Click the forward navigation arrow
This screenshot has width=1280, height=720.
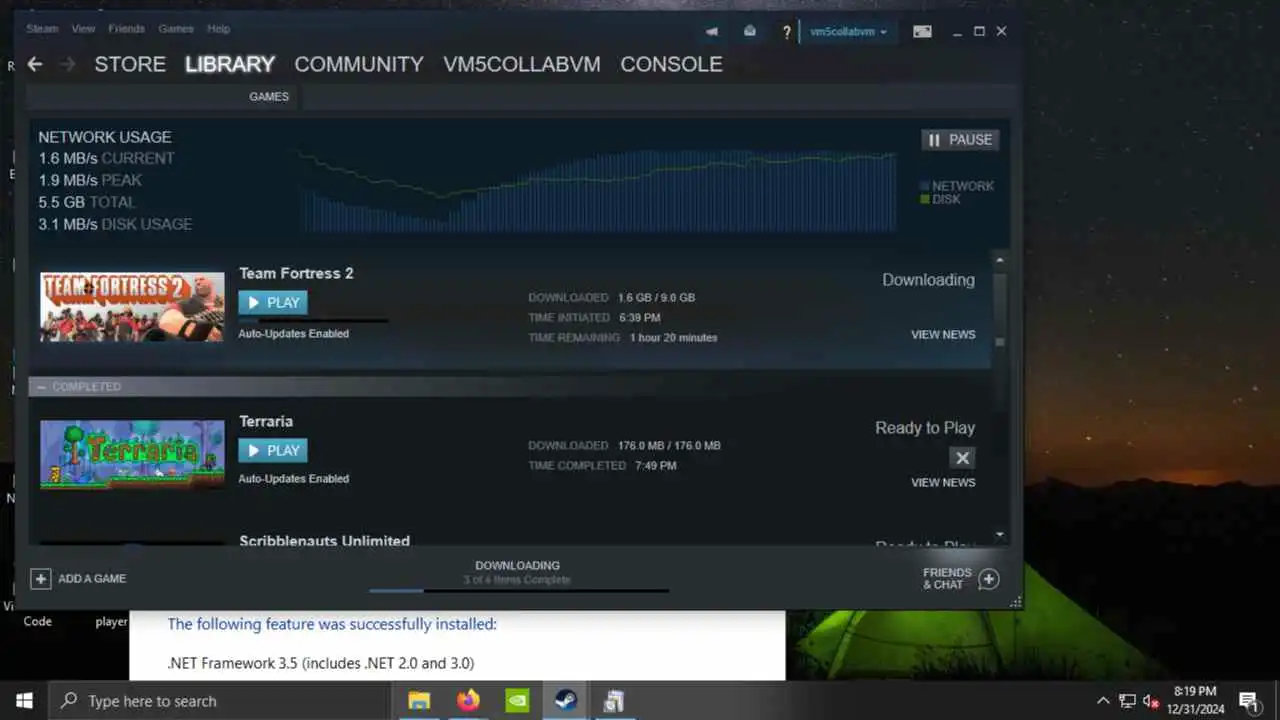pos(67,64)
